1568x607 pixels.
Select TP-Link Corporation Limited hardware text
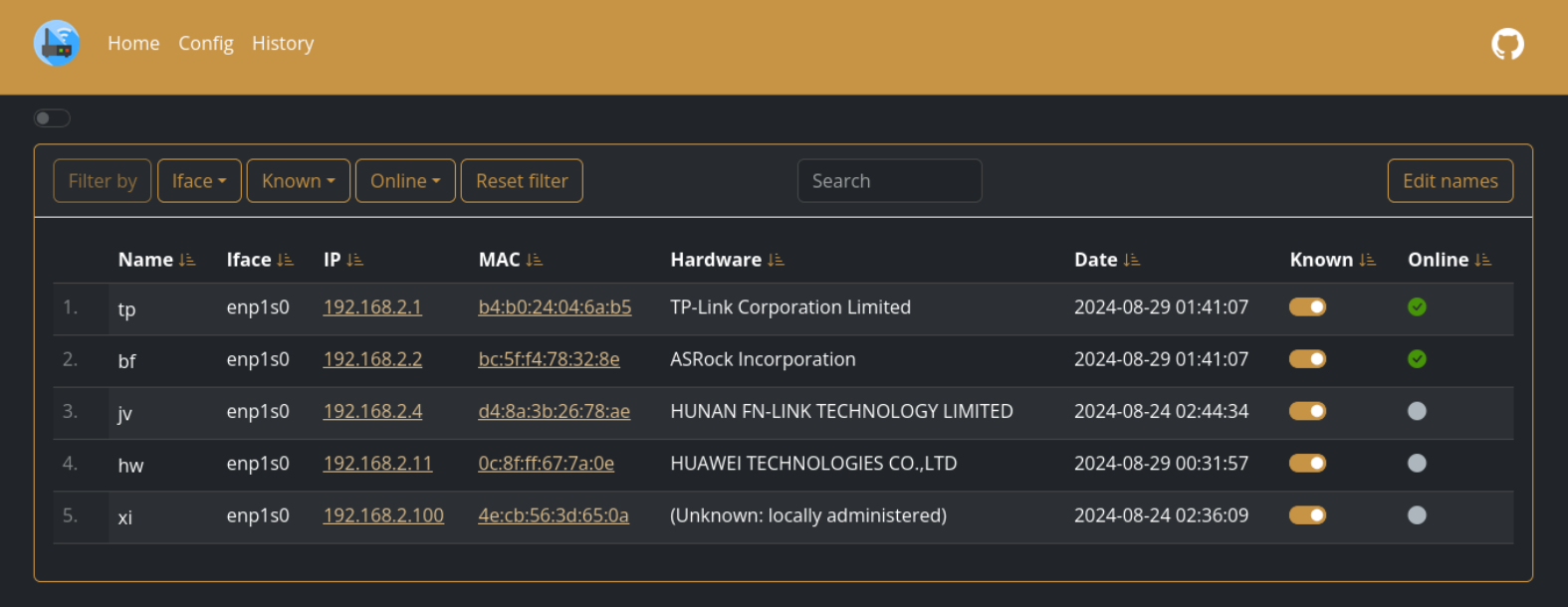tap(790, 307)
